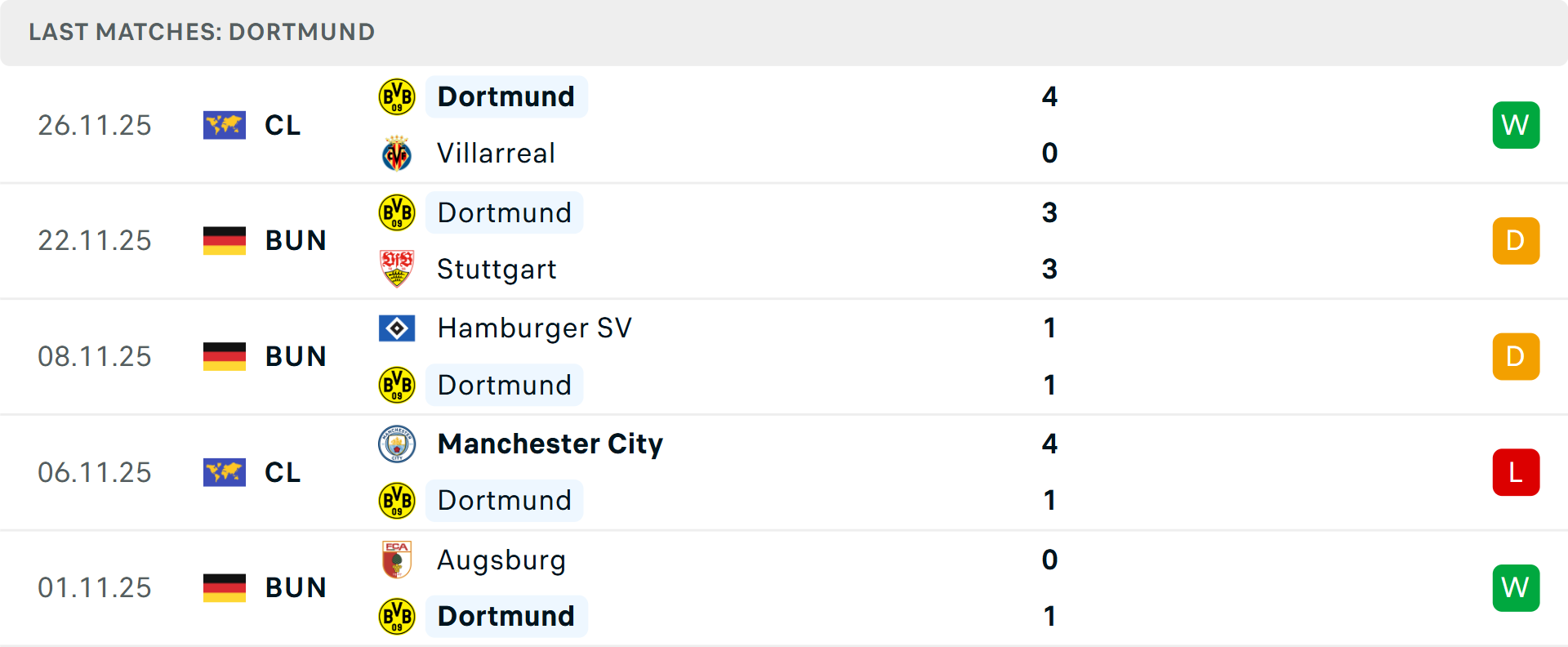The image size is (1568, 647).
Task: Click Champions League icon for 06.11.25 match
Action: click(225, 472)
